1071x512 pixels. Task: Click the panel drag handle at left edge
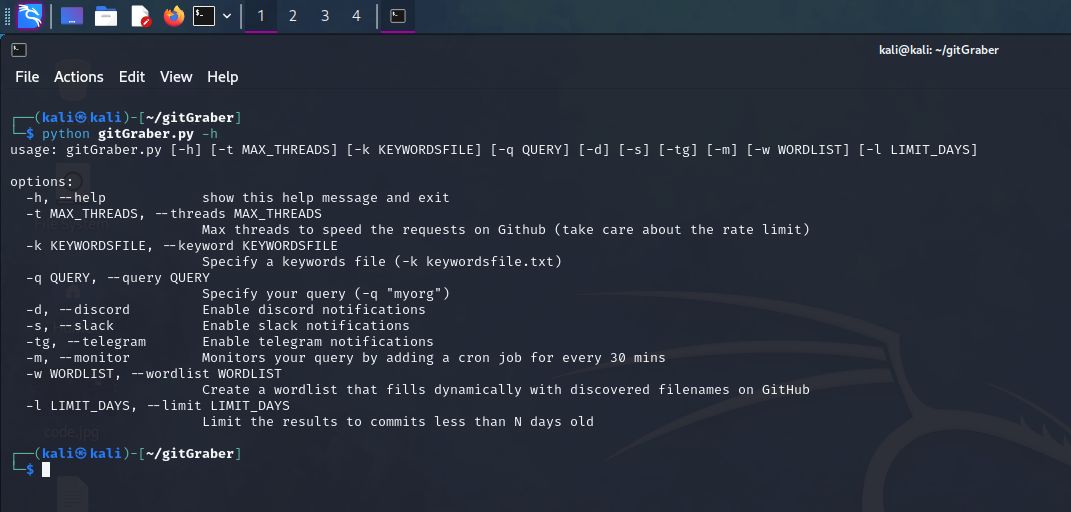8,16
